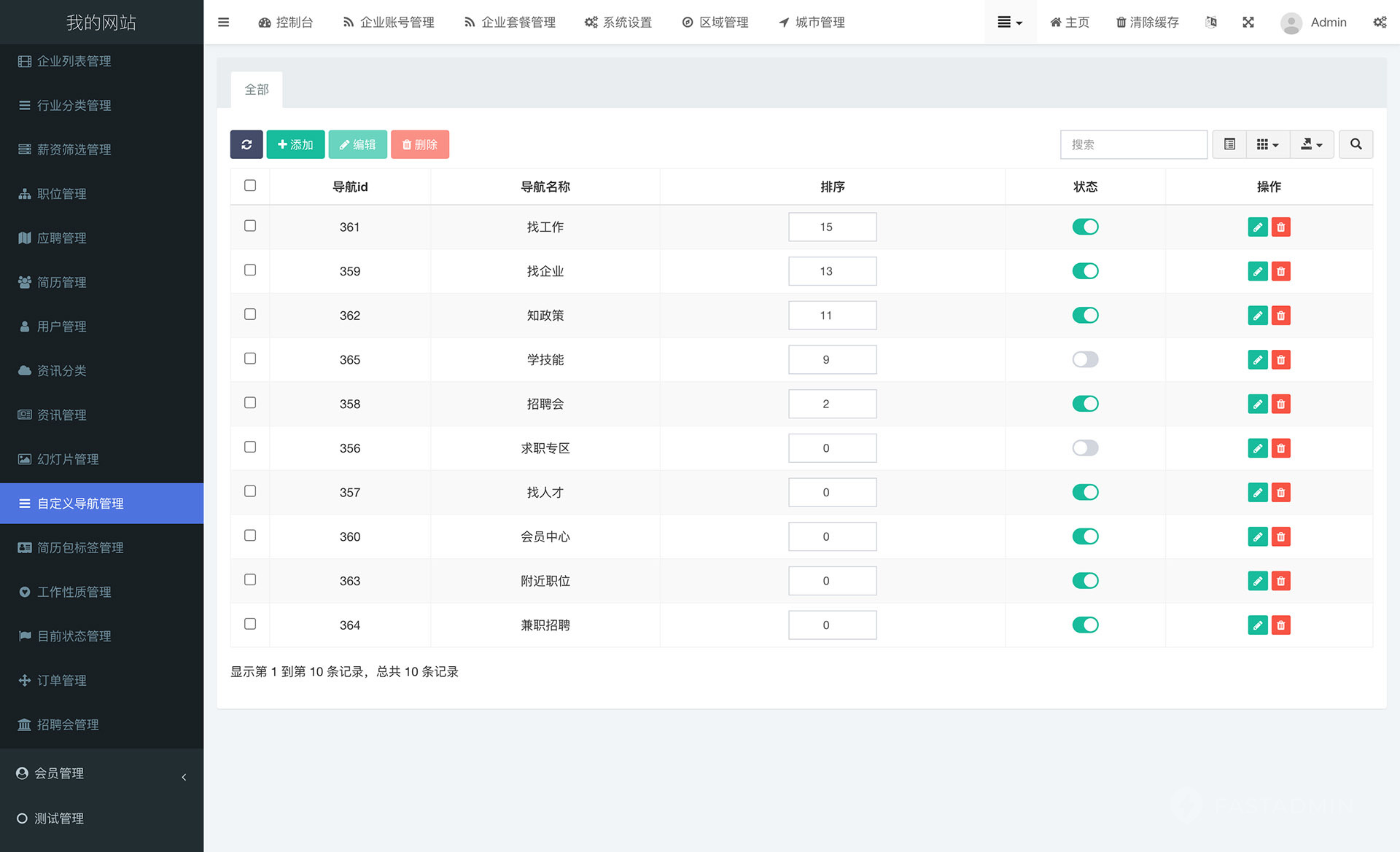
Task: Click the green edit pencil for 找工作 row
Action: [x=1257, y=227]
